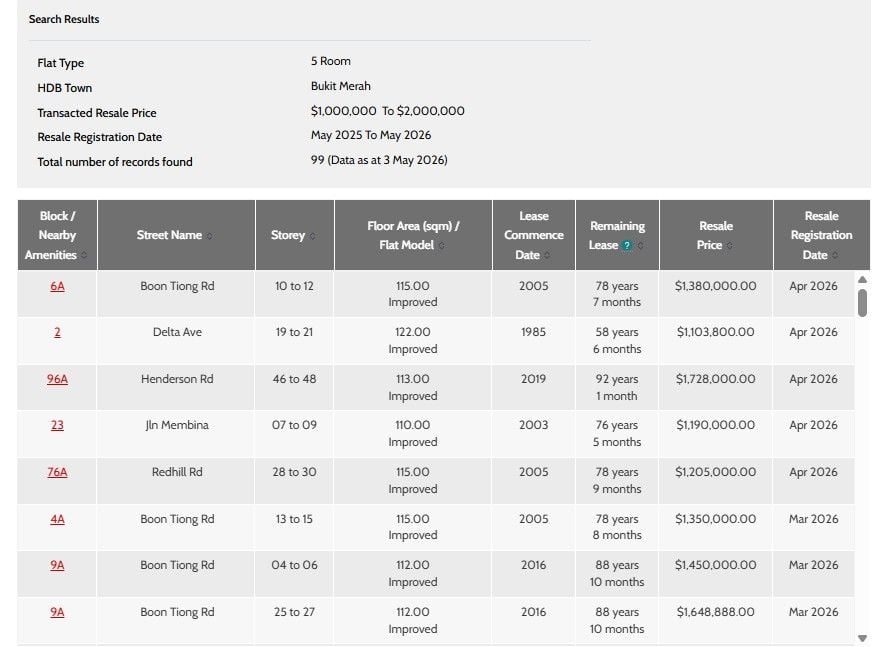Screen dimensions: 888x647
Task: Sort by Resale Registration Date arrows
Action: point(835,256)
